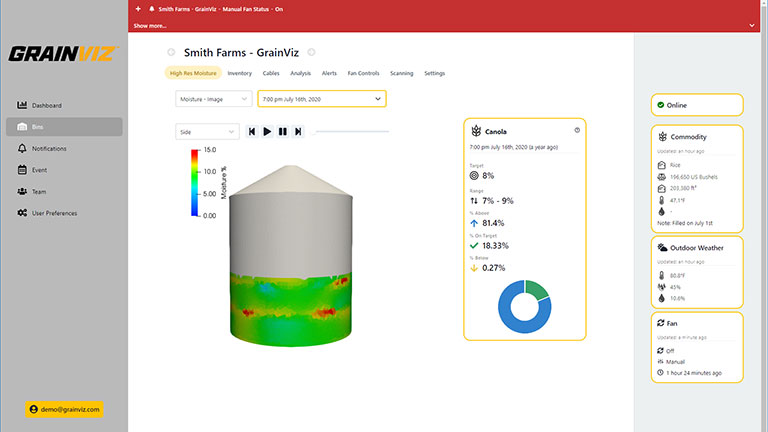Image resolution: width=768 pixels, height=432 pixels.
Task: Go to previous bin arrow beside title
Action: pyautogui.click(x=171, y=52)
